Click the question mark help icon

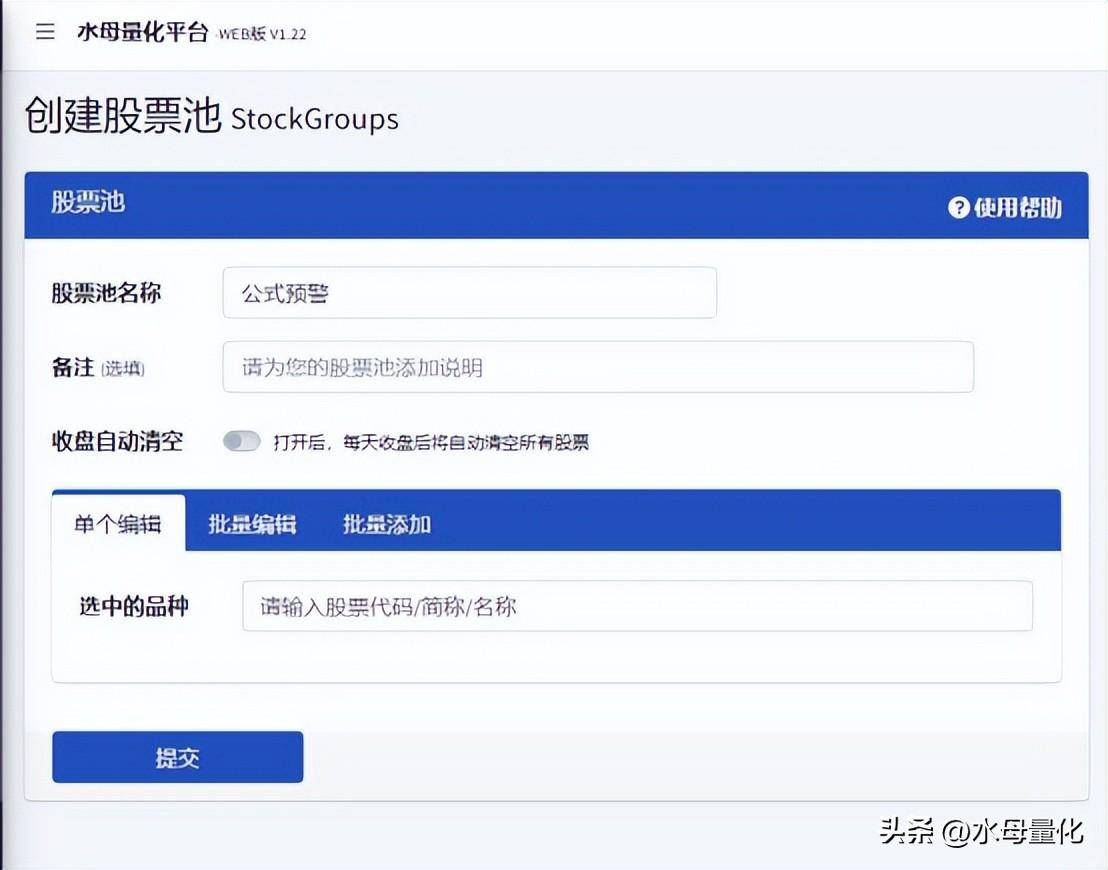click(958, 207)
